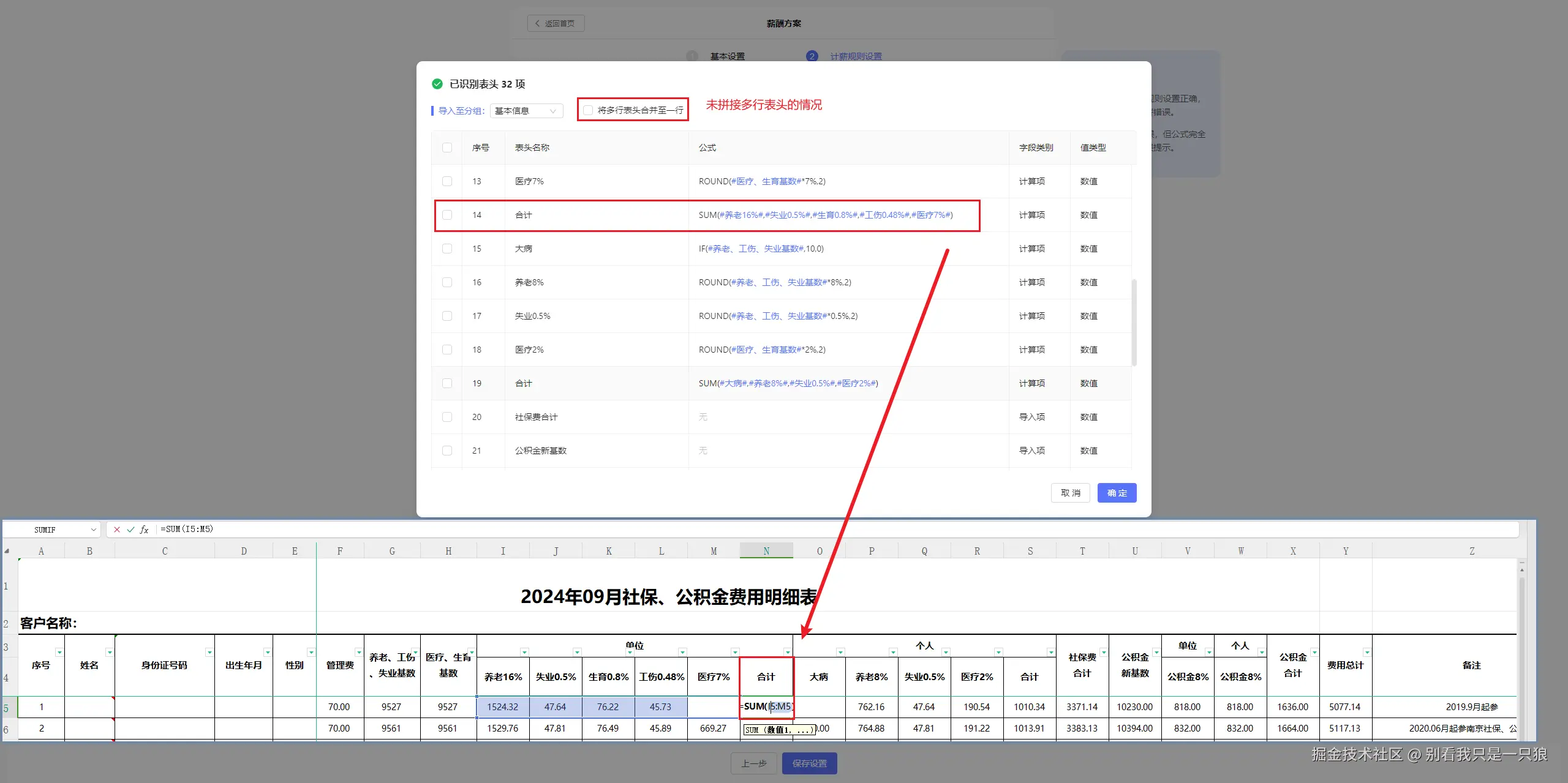The width and height of the screenshot is (1568, 783).
Task: Select cell N5 containing the SUM formula
Action: [766, 706]
